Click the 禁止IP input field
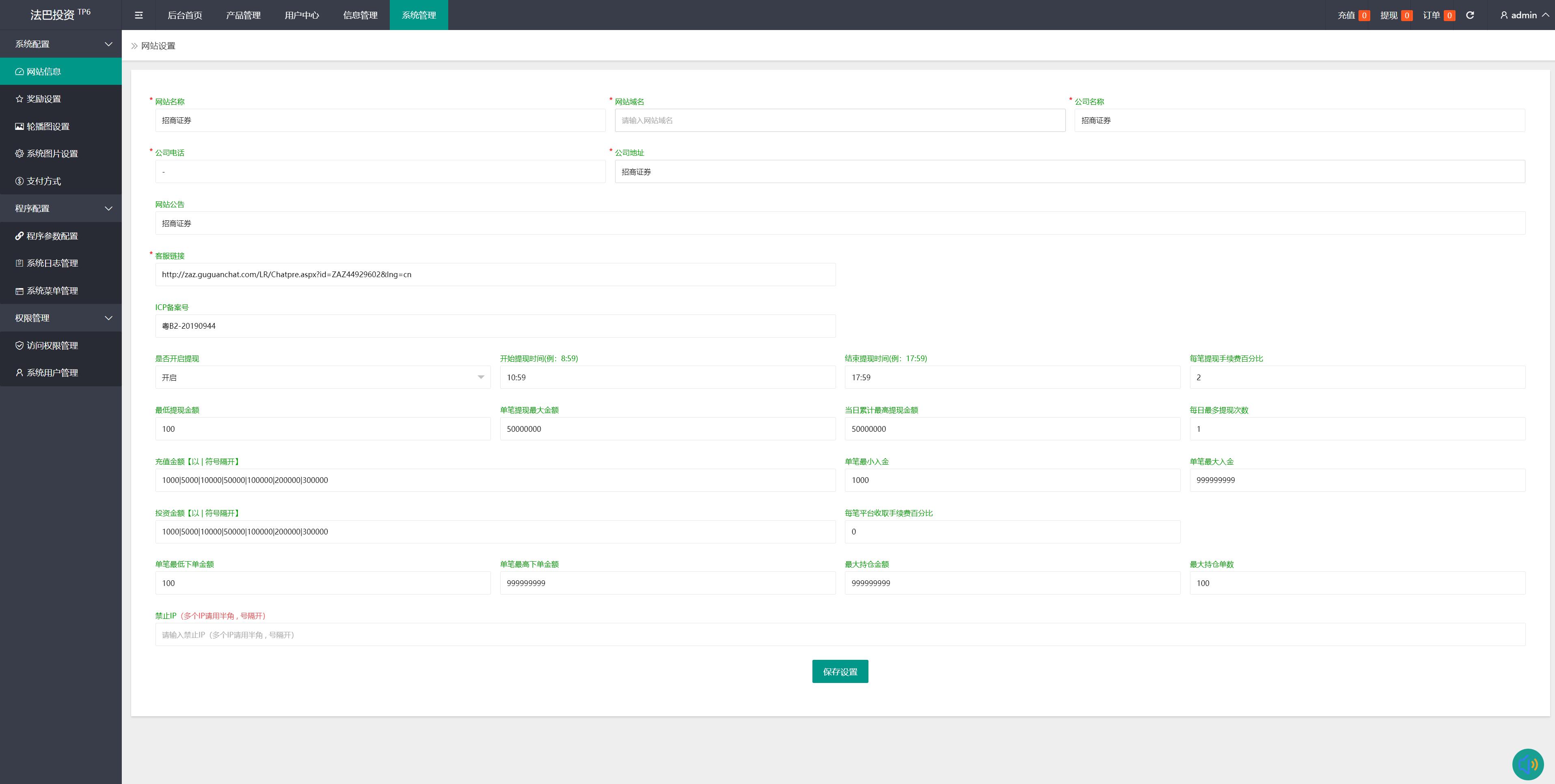 (x=840, y=634)
